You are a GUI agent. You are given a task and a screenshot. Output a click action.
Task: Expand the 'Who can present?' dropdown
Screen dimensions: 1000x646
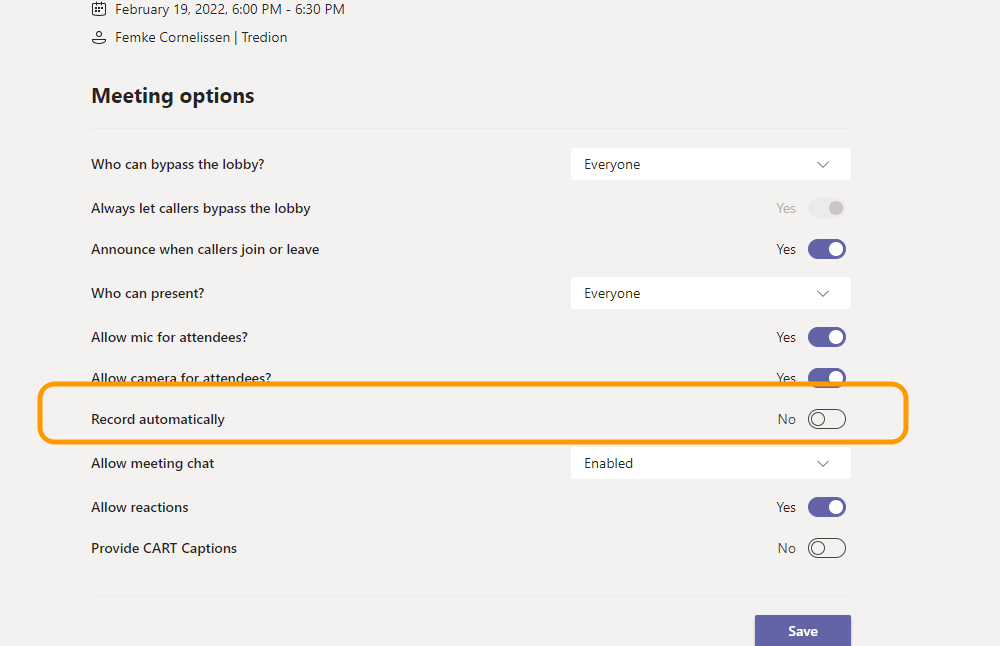click(710, 293)
